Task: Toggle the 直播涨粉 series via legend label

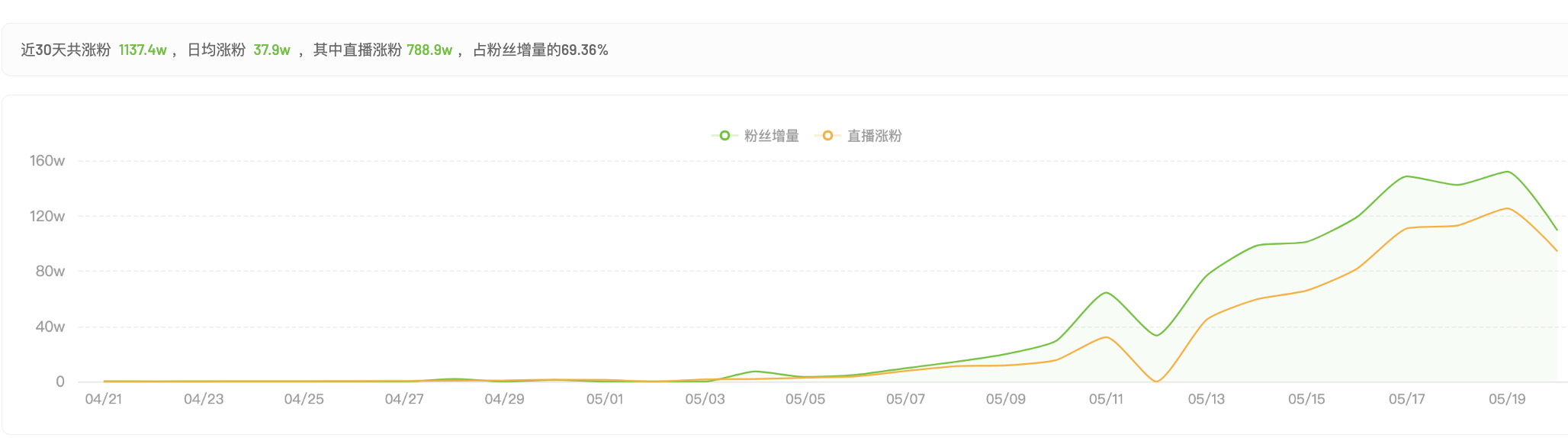Action: (x=874, y=136)
